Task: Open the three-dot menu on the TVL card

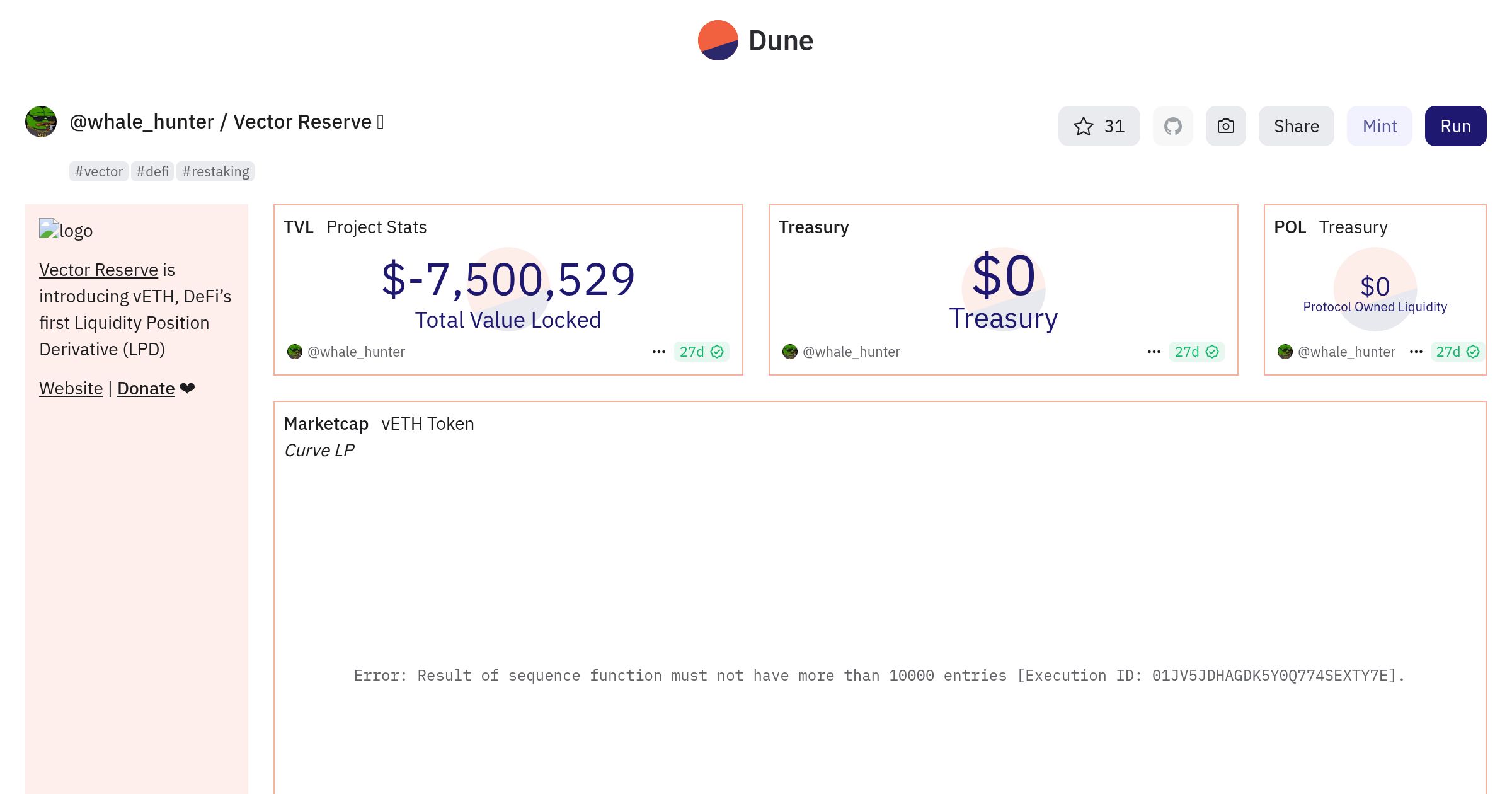Action: click(658, 352)
